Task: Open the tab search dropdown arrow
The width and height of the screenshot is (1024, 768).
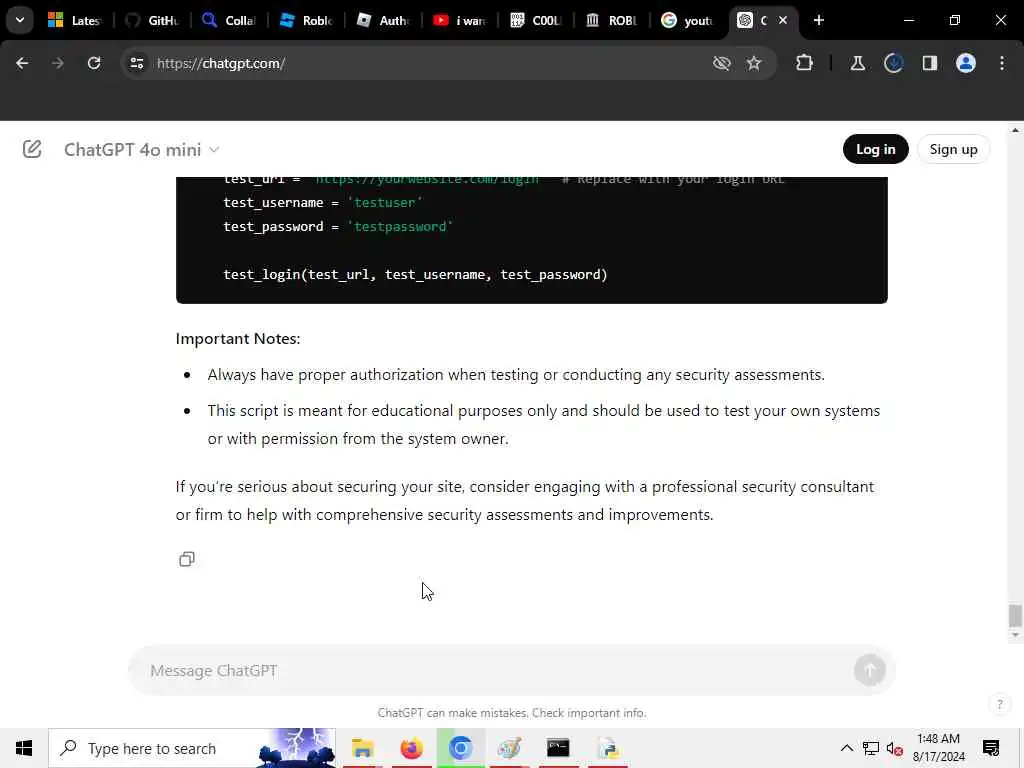Action: (x=20, y=20)
